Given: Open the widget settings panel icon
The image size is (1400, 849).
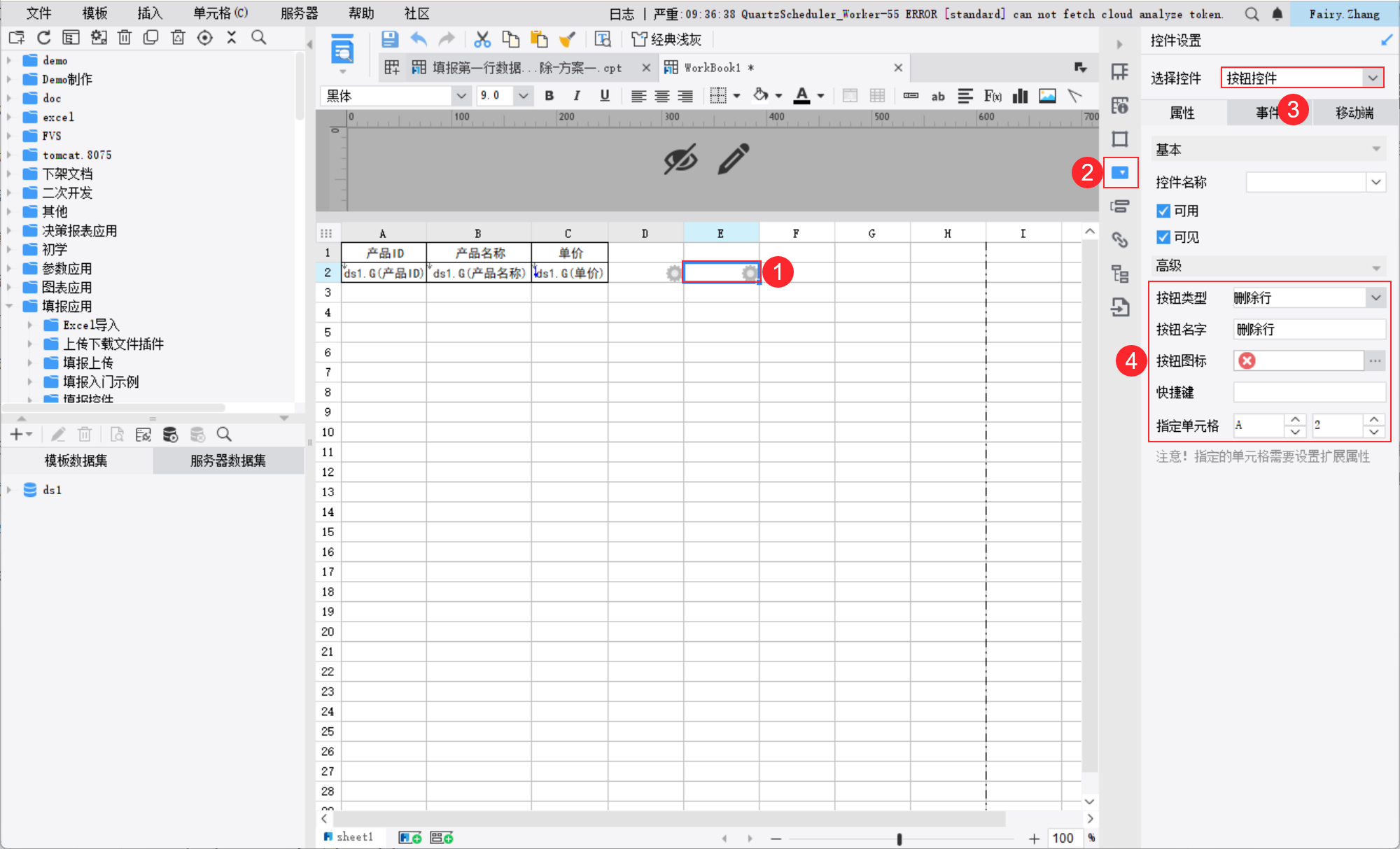Looking at the screenshot, I should click(1120, 172).
